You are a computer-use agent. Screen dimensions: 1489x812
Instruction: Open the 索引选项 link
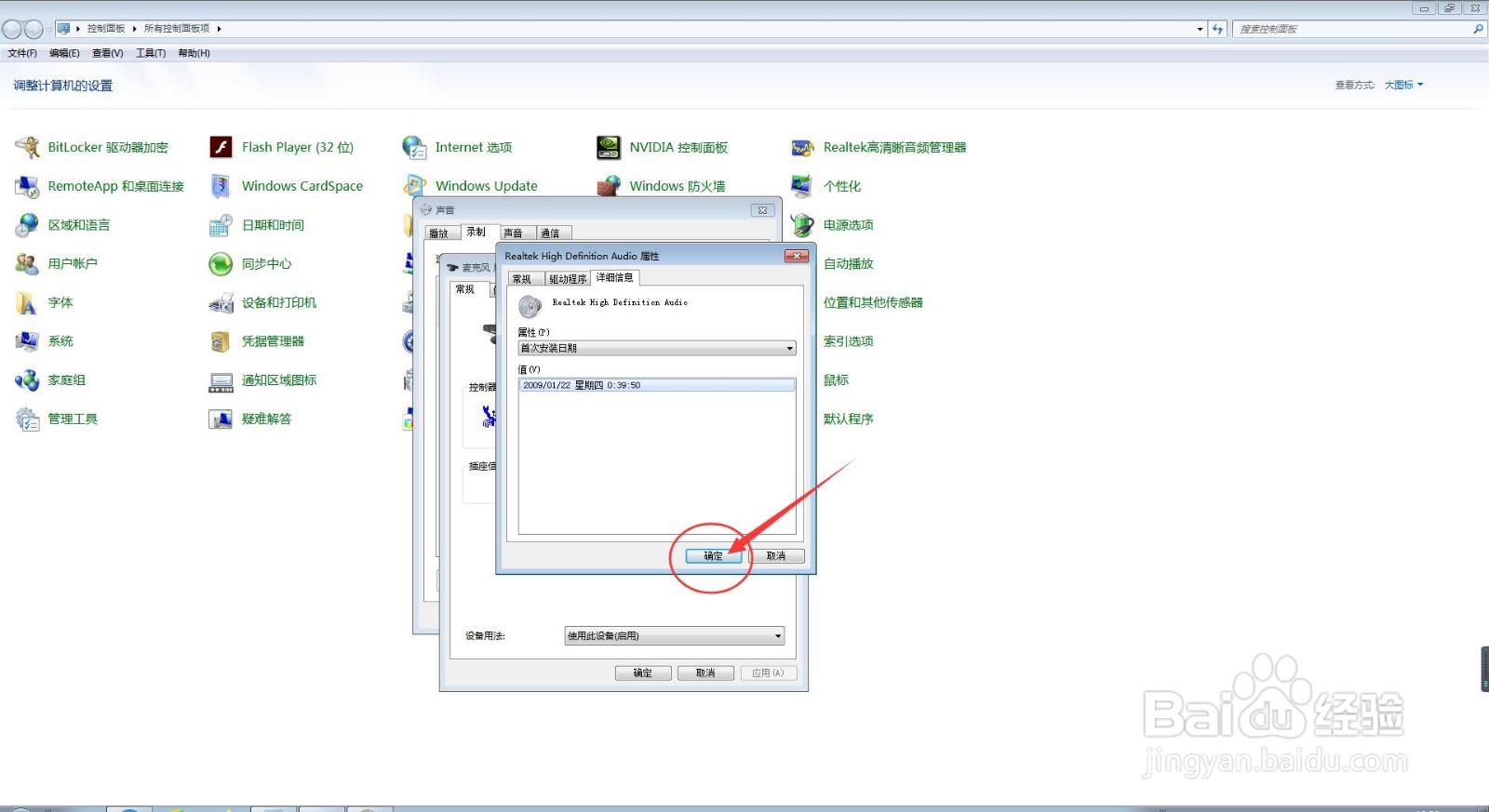[849, 341]
